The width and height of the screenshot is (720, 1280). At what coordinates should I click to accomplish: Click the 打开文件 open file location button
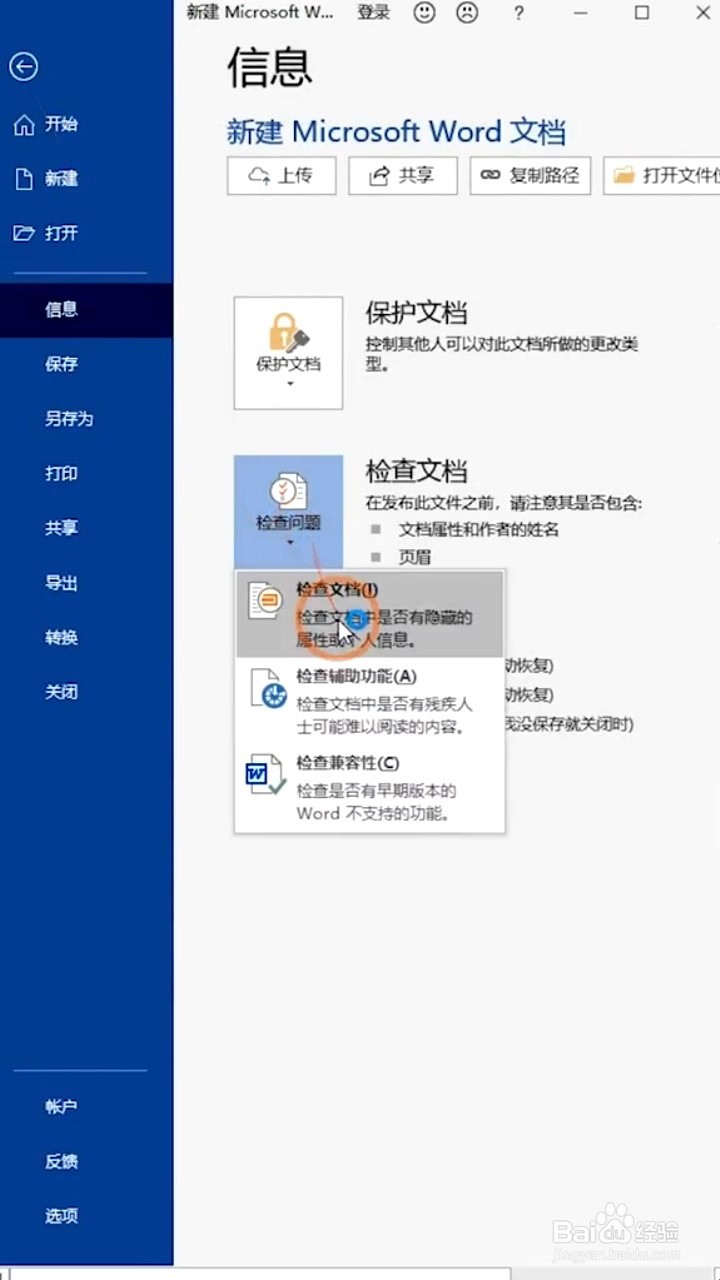pos(662,176)
